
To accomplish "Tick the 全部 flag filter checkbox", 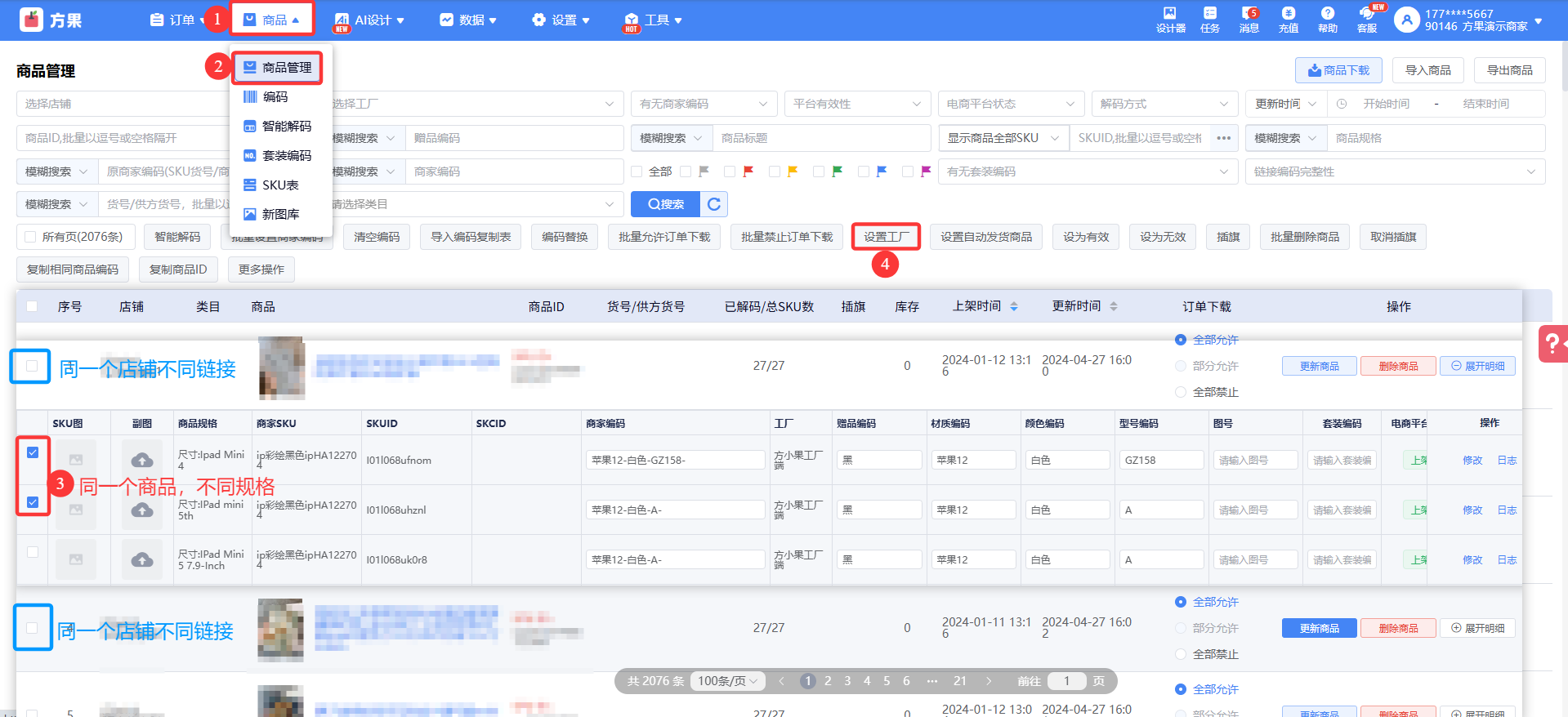I will point(637,171).
